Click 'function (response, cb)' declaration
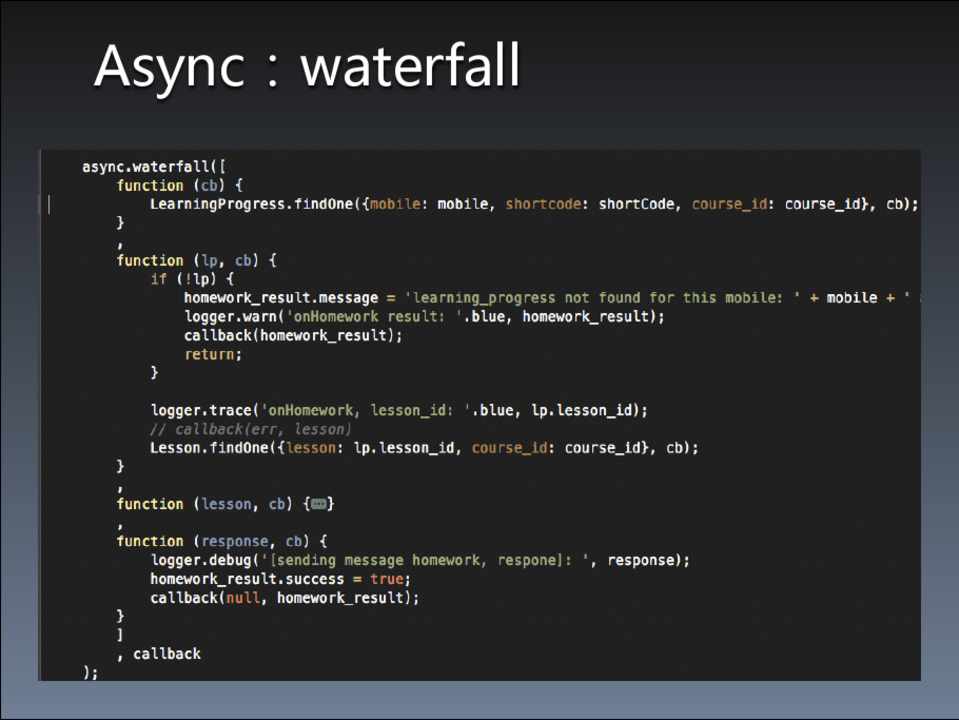Viewport: 959px width, 720px height. [x=213, y=541]
